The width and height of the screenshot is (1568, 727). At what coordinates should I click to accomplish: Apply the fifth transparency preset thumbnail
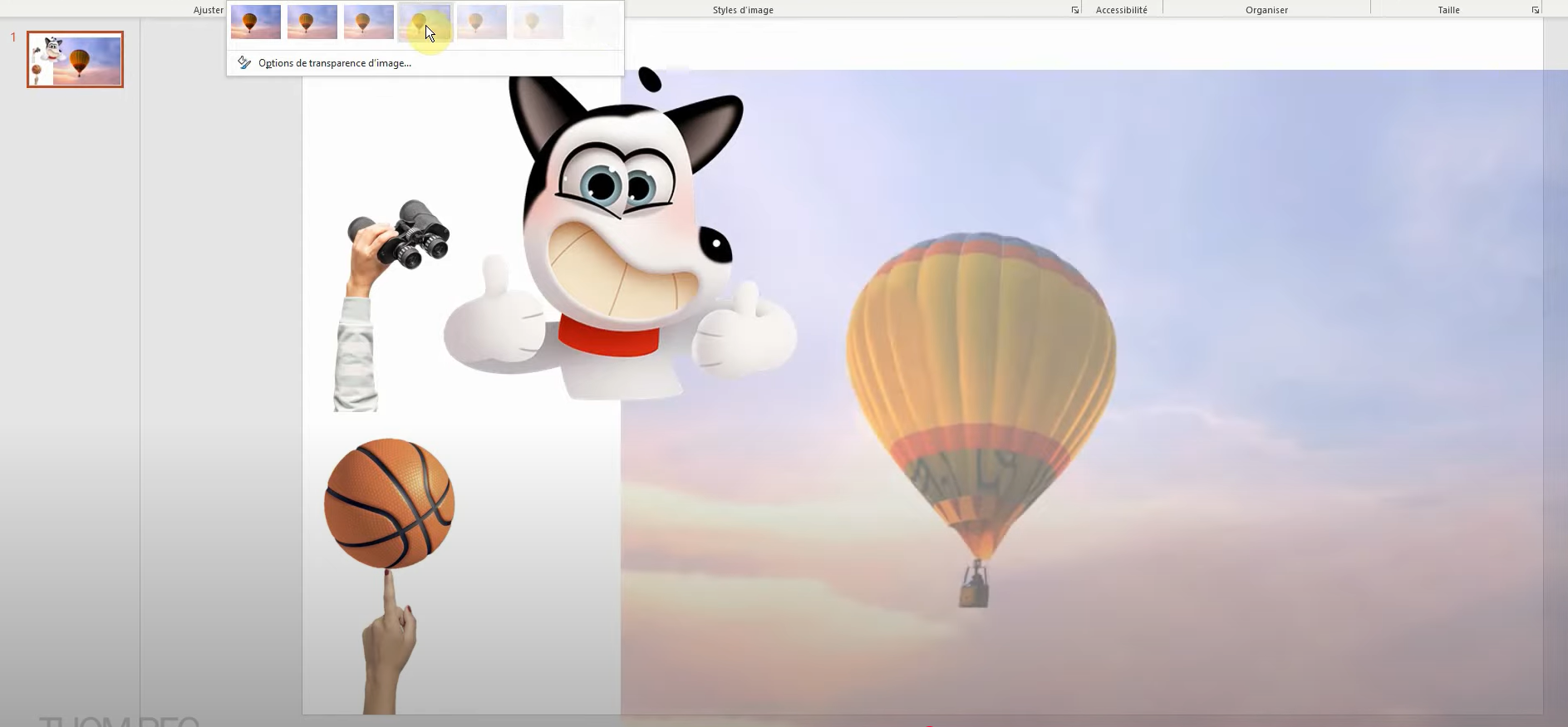click(x=482, y=22)
